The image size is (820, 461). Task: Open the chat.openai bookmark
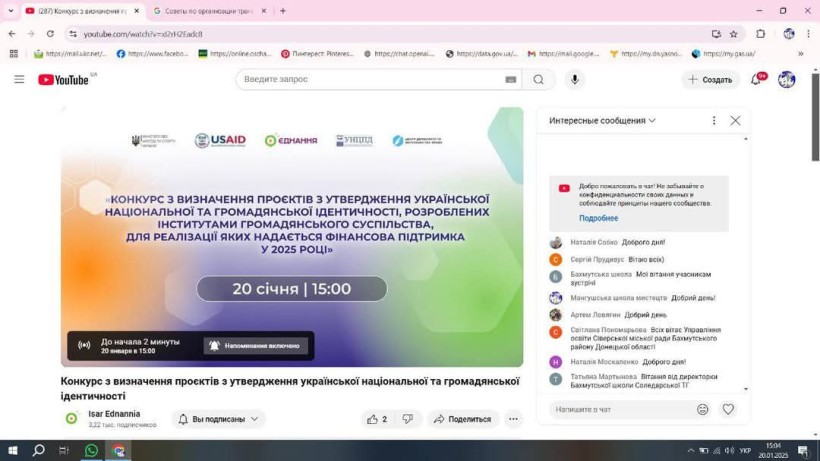pyautogui.click(x=400, y=53)
